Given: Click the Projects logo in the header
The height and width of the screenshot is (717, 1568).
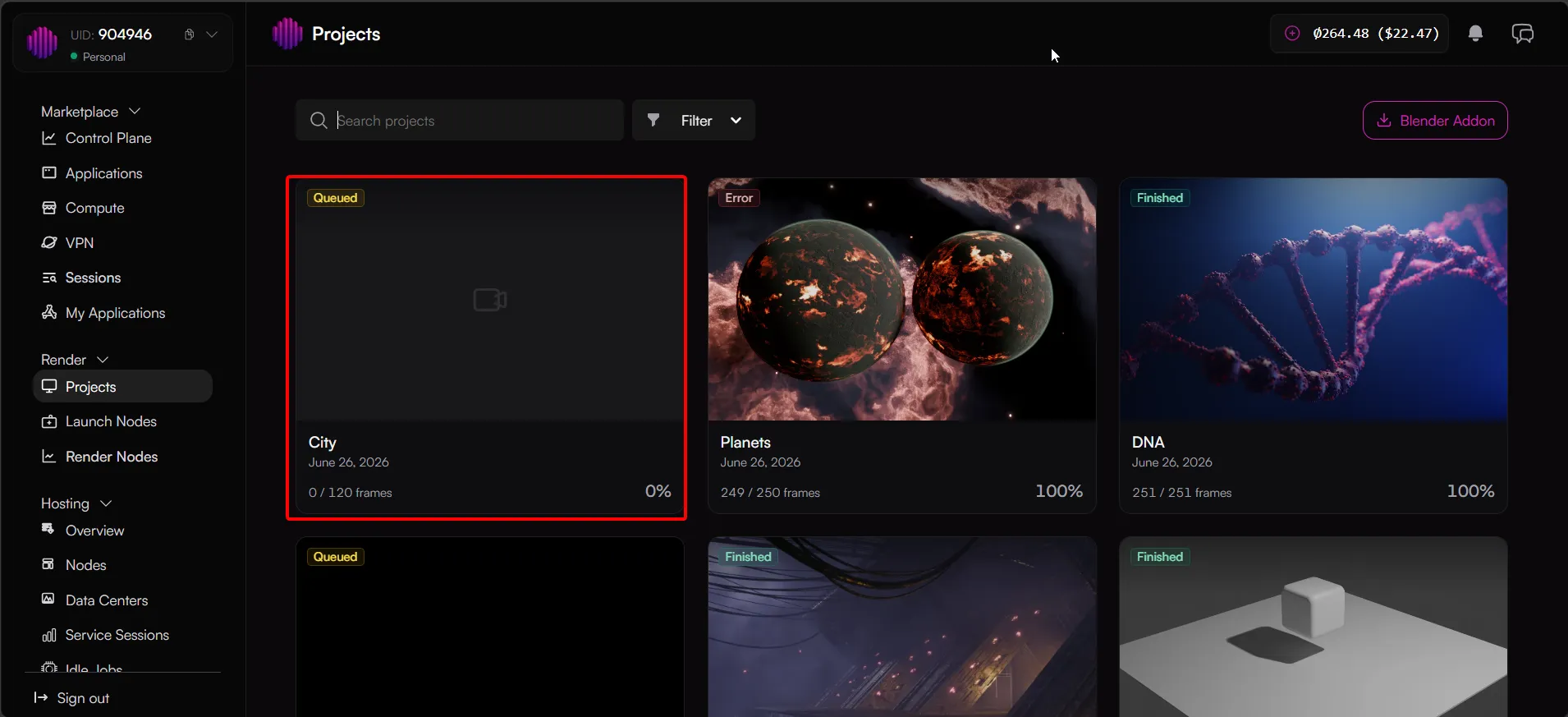Looking at the screenshot, I should (x=287, y=34).
